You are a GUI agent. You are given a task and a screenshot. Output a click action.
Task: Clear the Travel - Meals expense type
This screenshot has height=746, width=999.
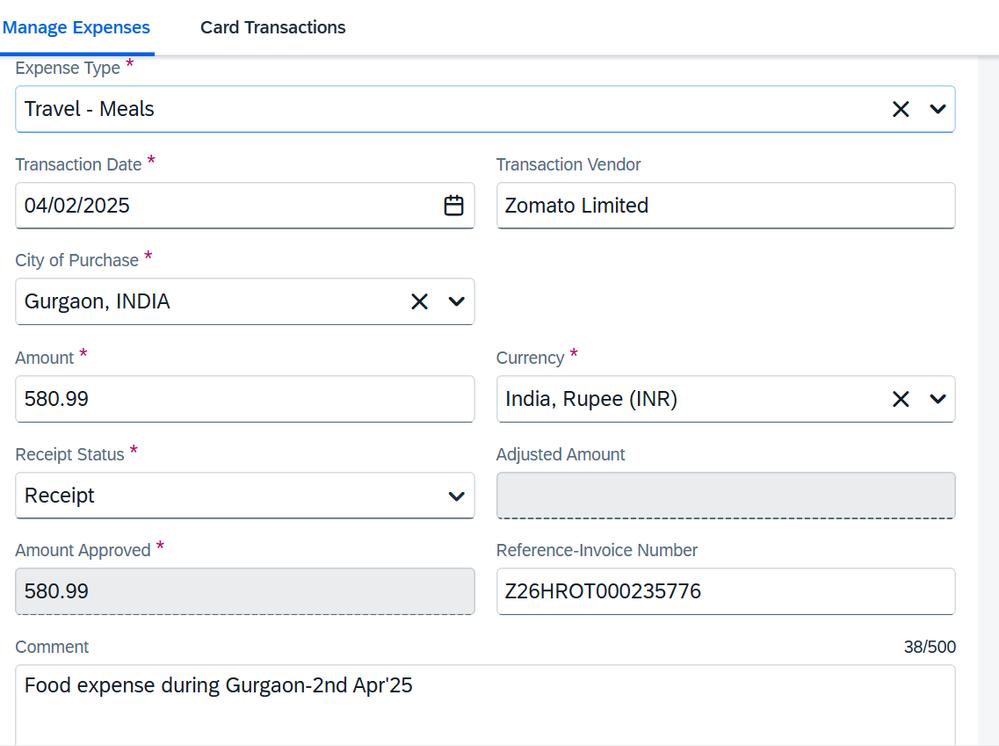(x=900, y=109)
